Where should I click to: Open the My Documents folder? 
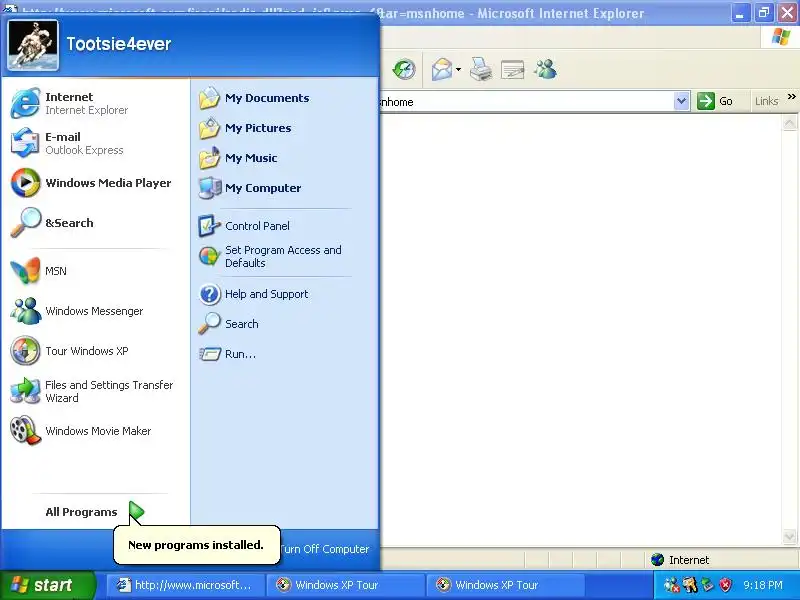point(283,98)
